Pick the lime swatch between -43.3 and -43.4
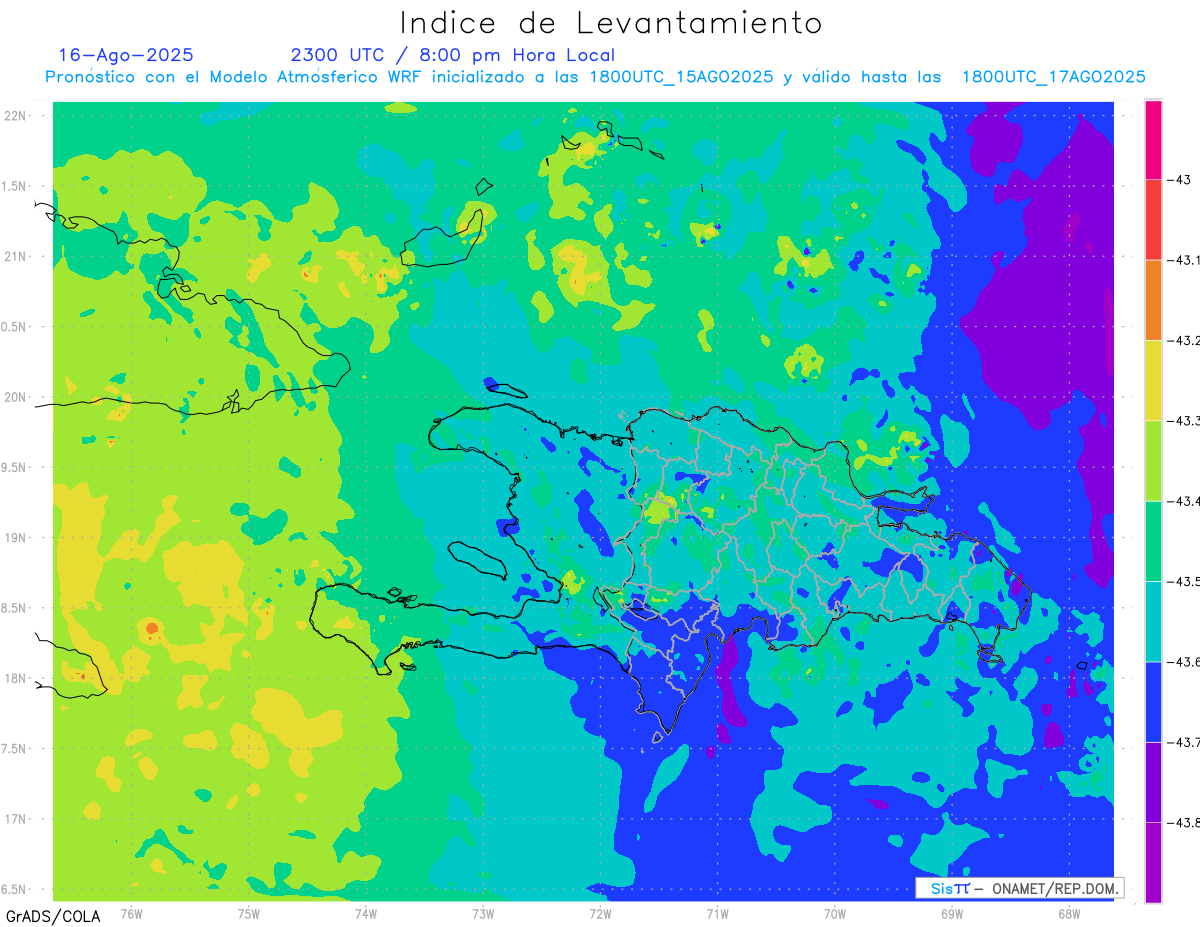This screenshot has width=1200, height=927. click(1153, 460)
